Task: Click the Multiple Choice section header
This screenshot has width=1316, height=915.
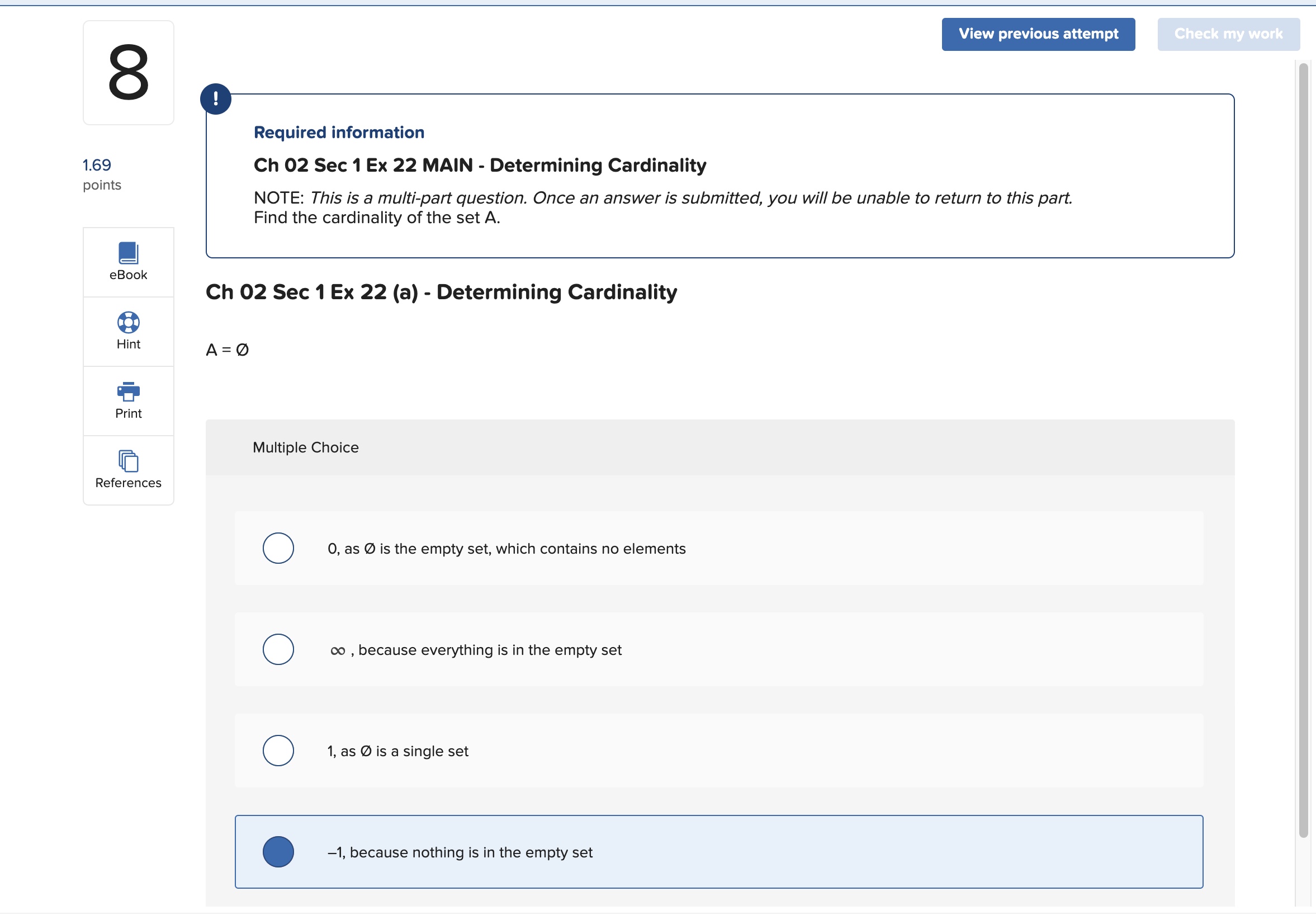Action: point(305,447)
